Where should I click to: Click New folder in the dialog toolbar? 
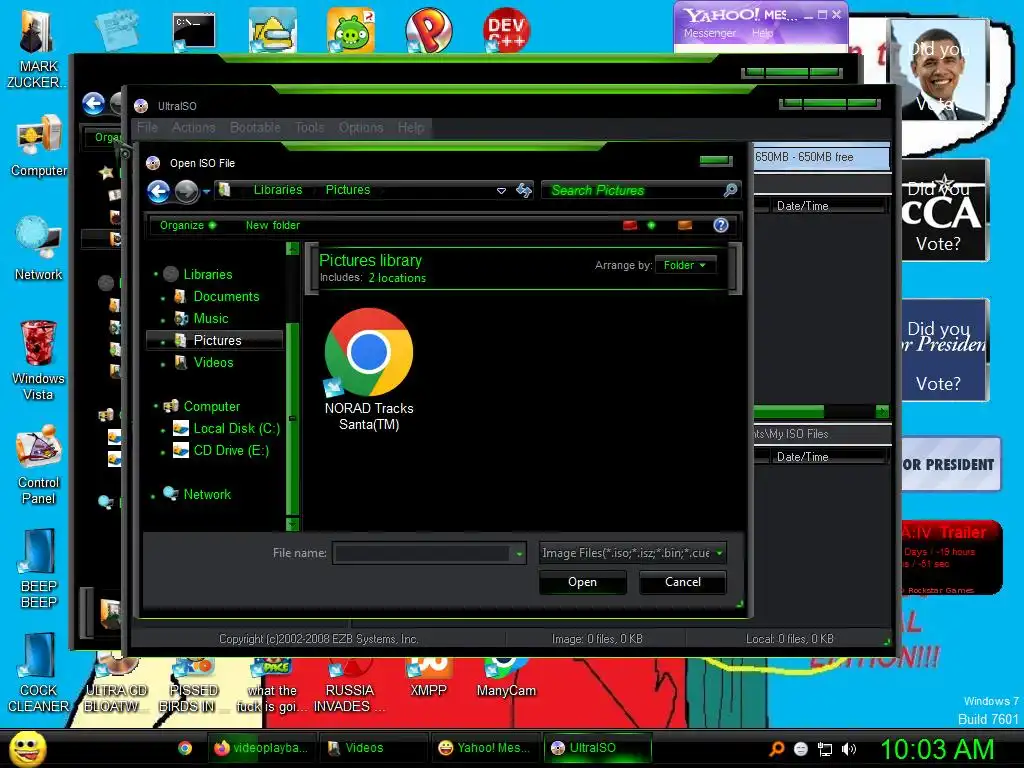coord(272,225)
